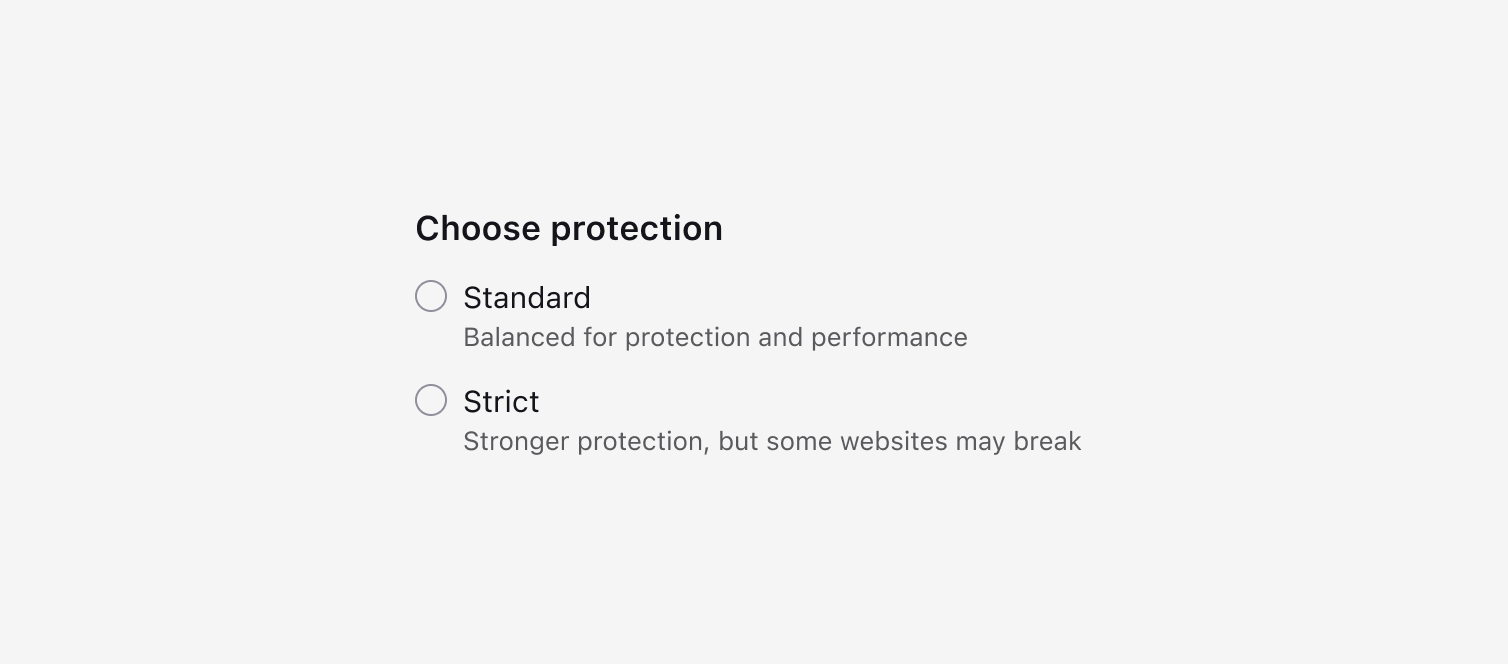Click 'Stronger protection, but some websites may break' text

(772, 442)
